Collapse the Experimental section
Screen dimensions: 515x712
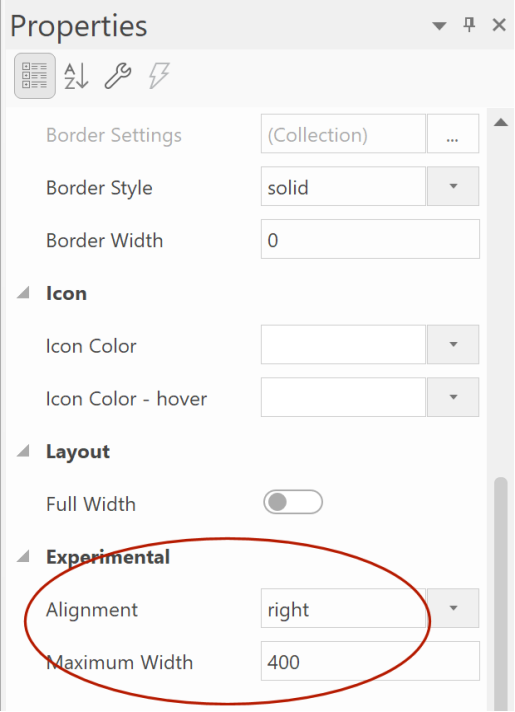pyautogui.click(x=24, y=556)
